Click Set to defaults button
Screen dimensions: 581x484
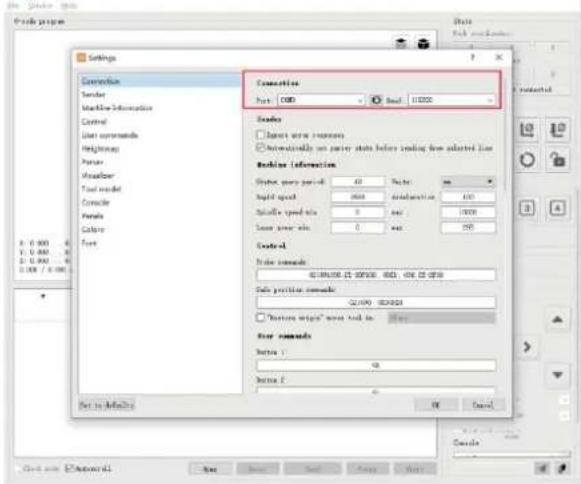[107, 405]
